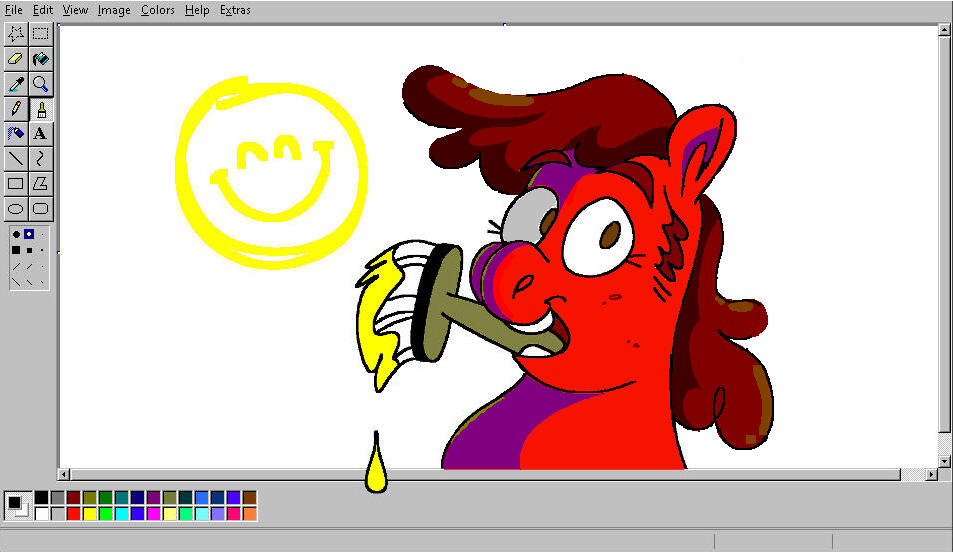The height and width of the screenshot is (552, 953).
Task: Choose the Eraser tool
Action: (16, 58)
